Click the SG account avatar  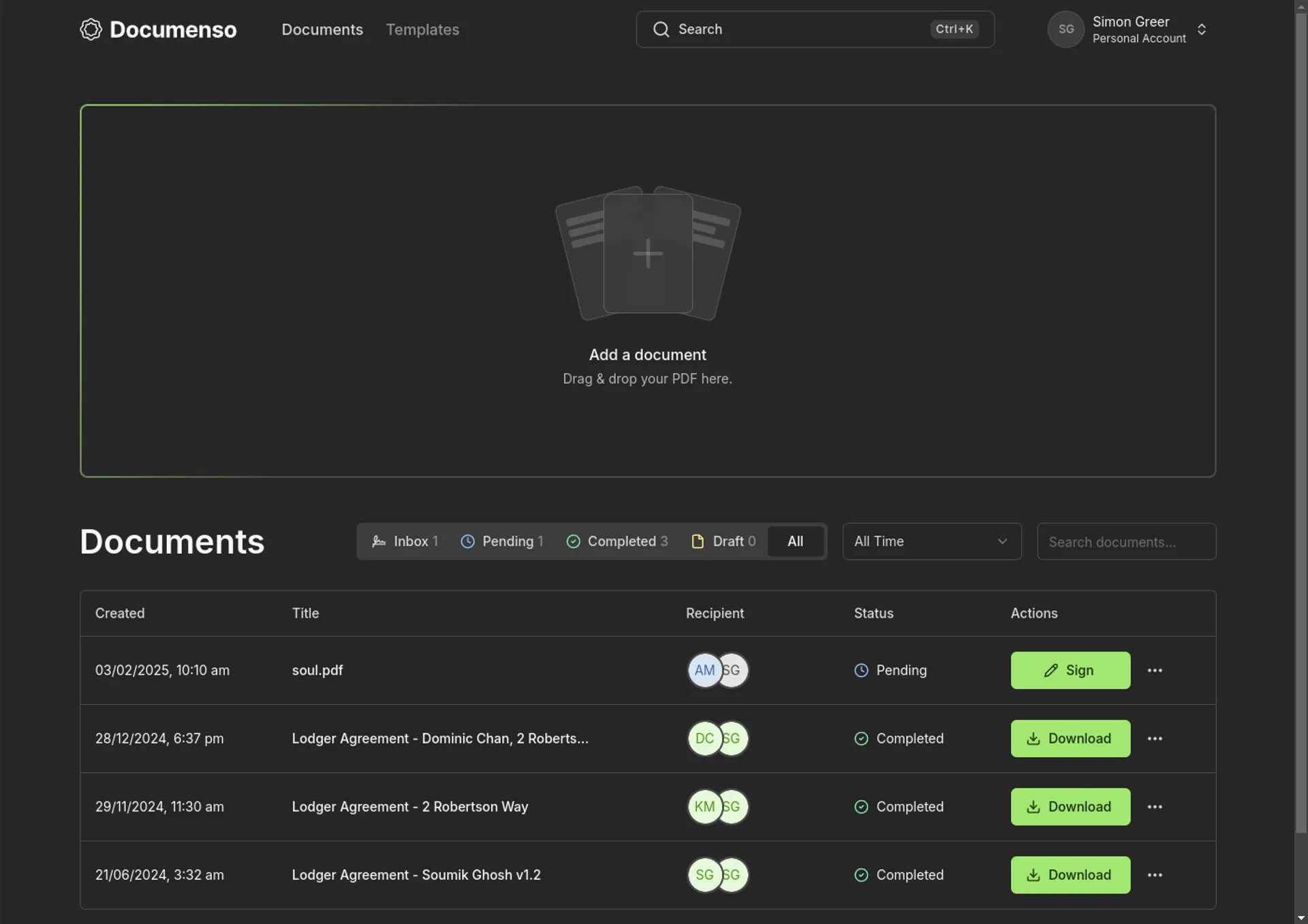point(1065,29)
